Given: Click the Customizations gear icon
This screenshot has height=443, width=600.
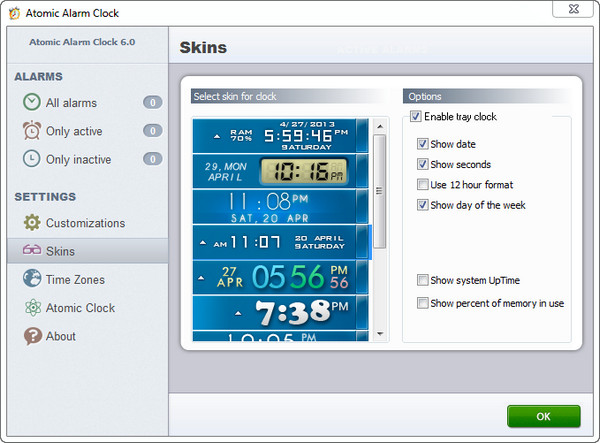Looking at the screenshot, I should click(x=32, y=223).
